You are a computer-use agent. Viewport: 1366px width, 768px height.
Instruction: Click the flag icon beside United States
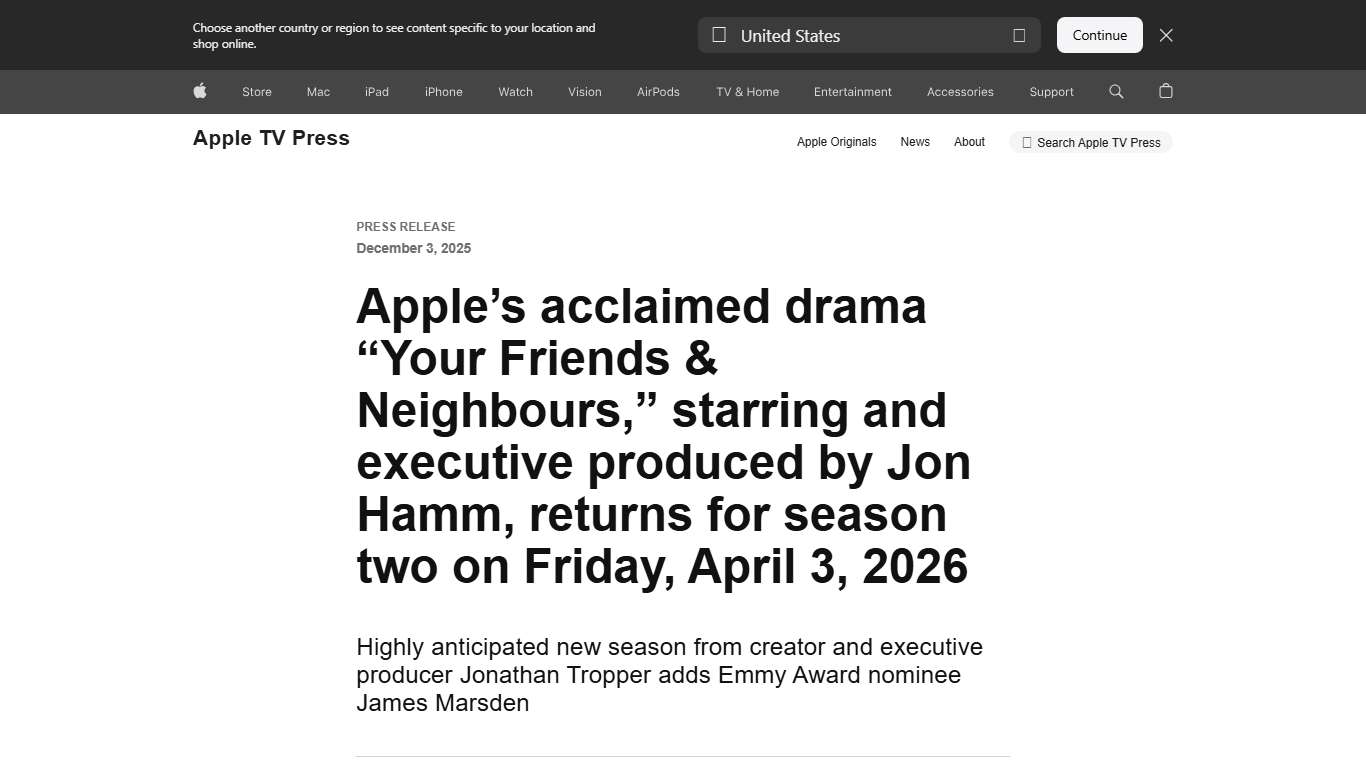718,35
